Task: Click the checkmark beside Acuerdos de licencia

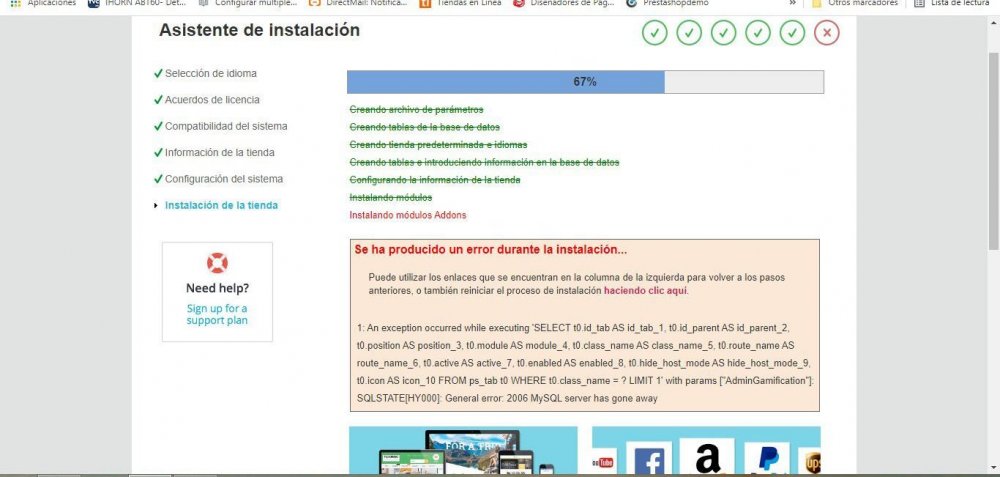Action: pyautogui.click(x=158, y=99)
